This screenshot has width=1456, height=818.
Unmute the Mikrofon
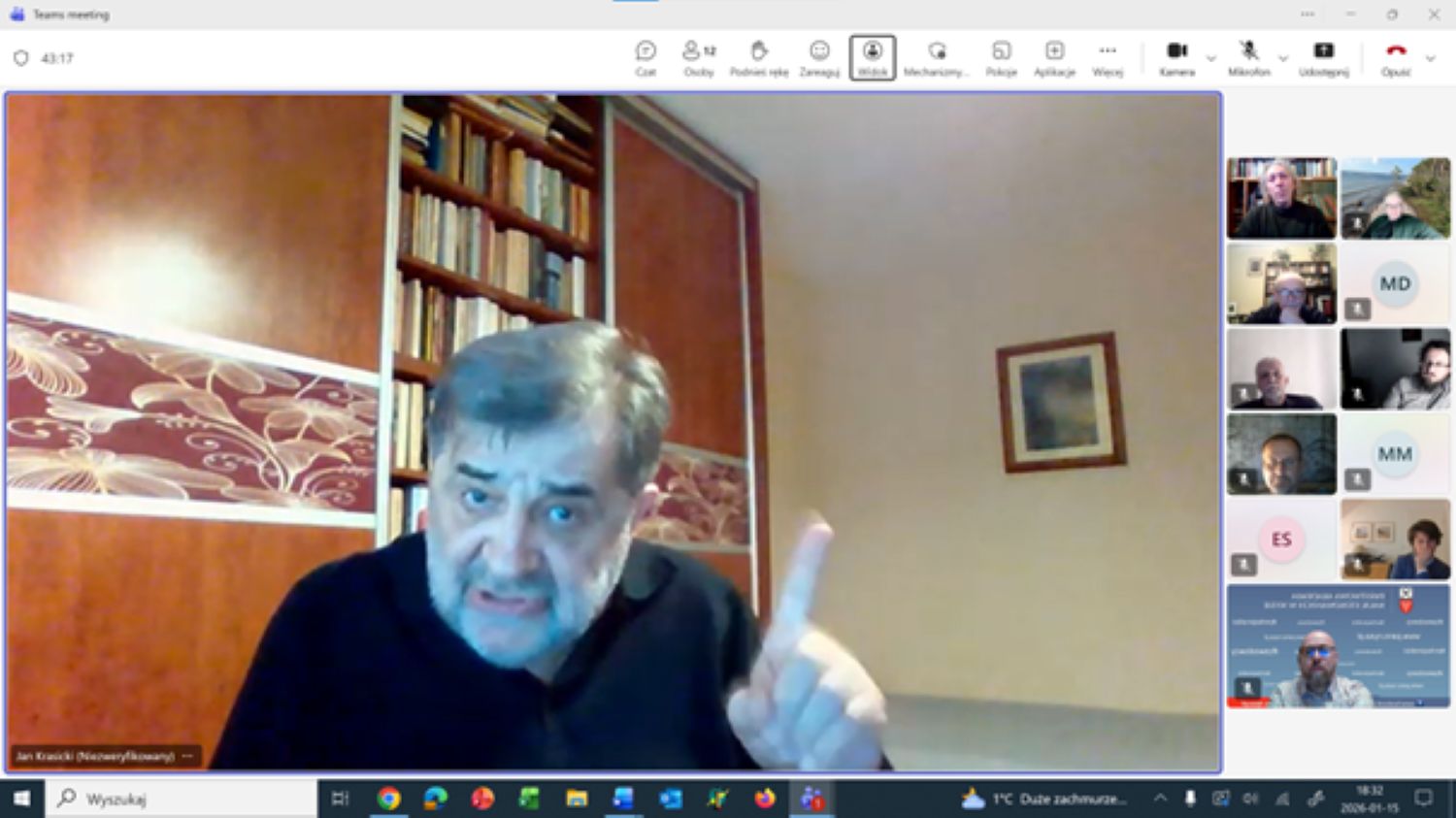coord(1248,57)
